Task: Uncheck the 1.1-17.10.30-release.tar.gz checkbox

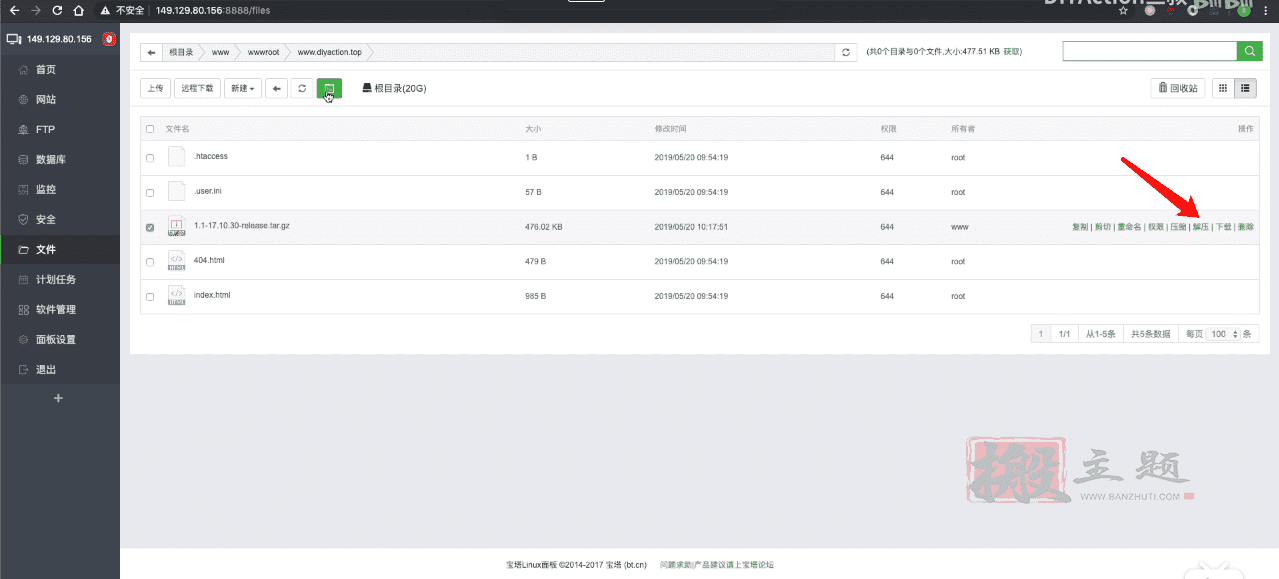Action: [x=150, y=228]
